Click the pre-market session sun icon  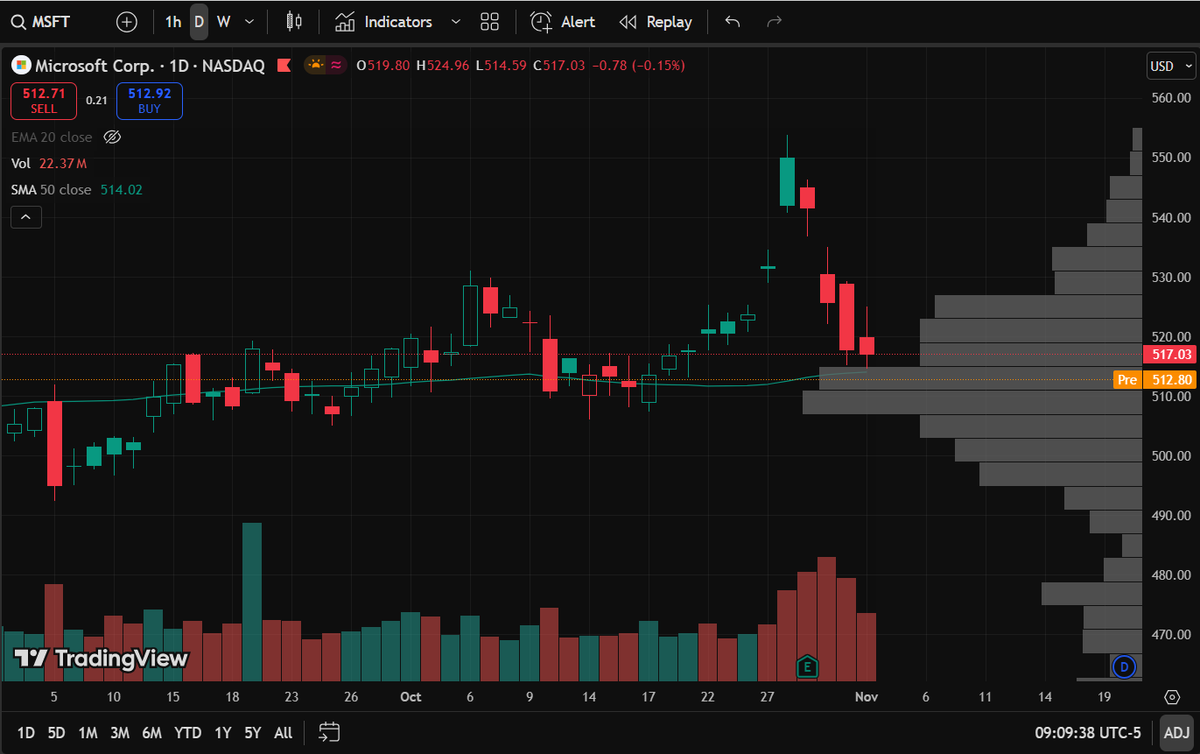click(x=316, y=65)
